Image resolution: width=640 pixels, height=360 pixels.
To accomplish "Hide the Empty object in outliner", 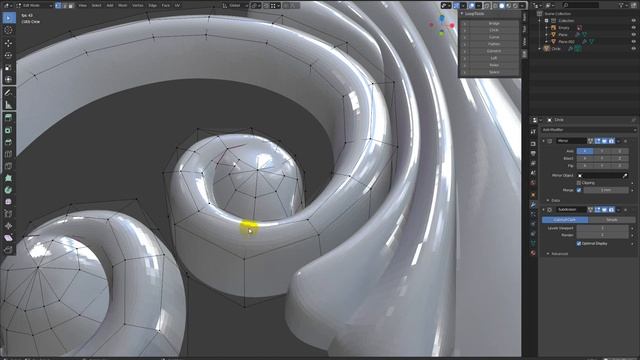I will 633,28.
